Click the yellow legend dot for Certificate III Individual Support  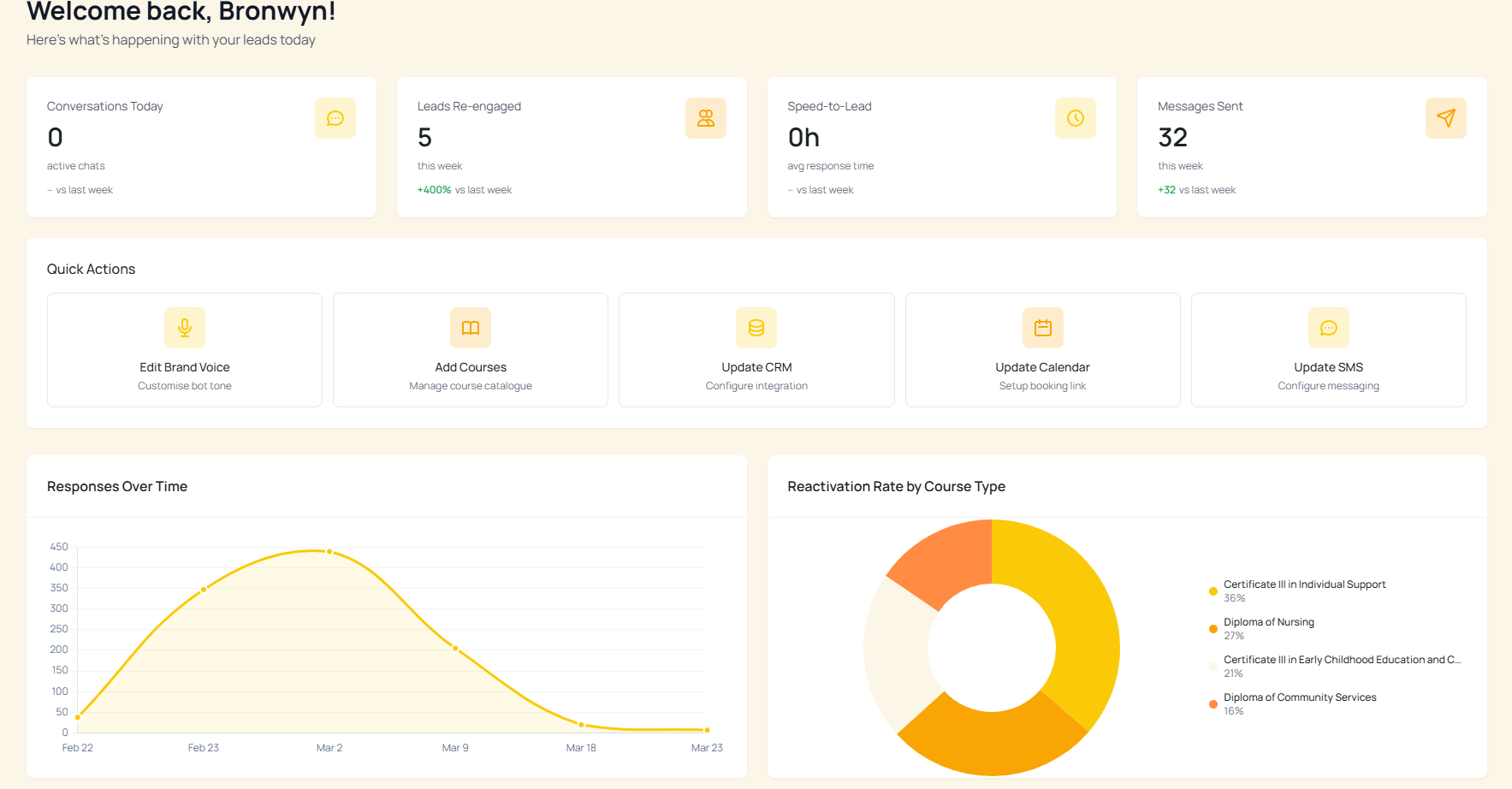coord(1213,591)
